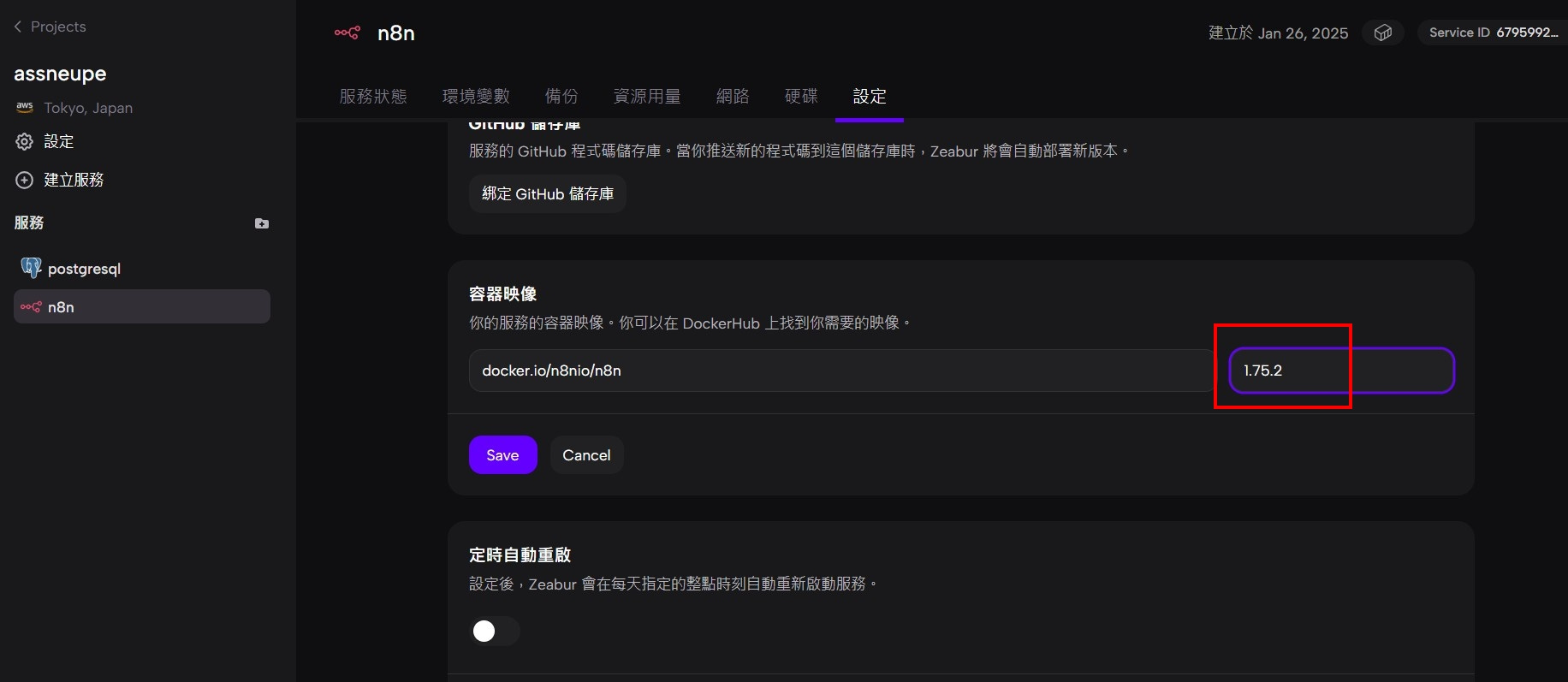Click the postgresql elephant icon
Image resolution: width=1568 pixels, height=682 pixels.
[x=31, y=268]
